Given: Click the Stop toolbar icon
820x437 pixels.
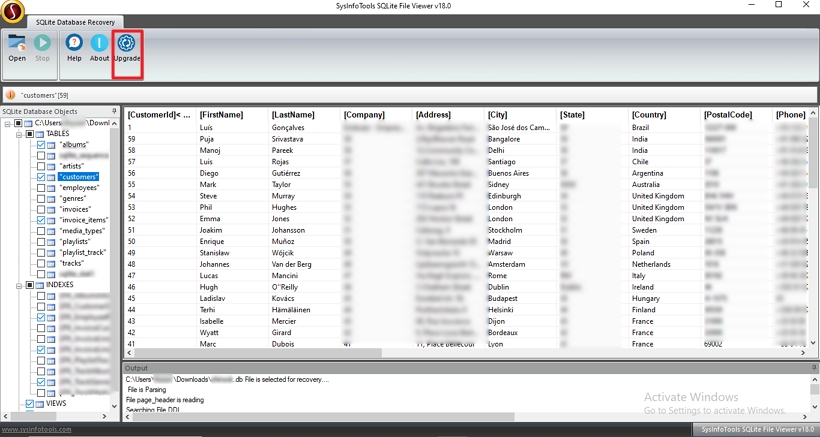Looking at the screenshot, I should [x=42, y=43].
